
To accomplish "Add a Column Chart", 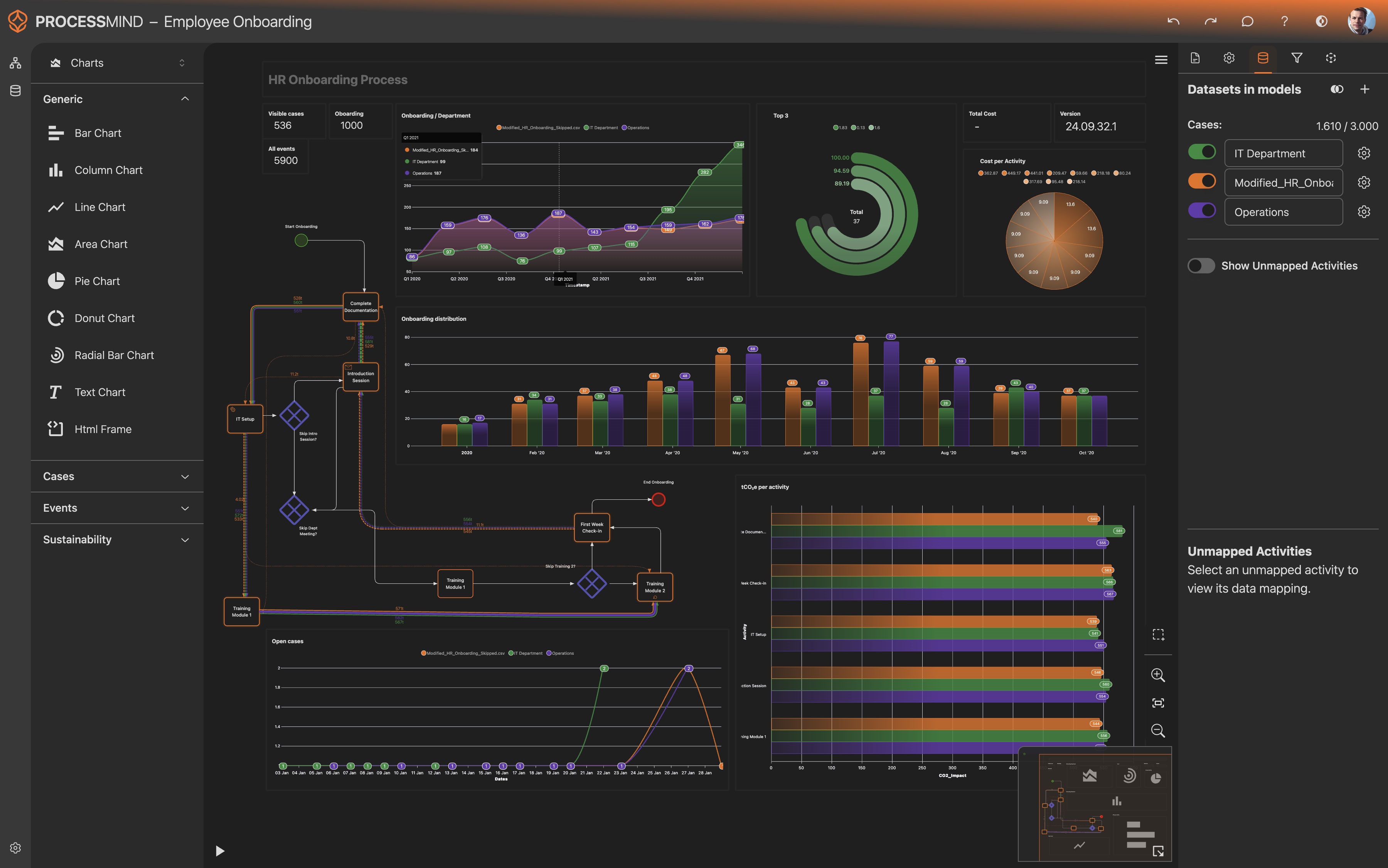I will [x=117, y=170].
